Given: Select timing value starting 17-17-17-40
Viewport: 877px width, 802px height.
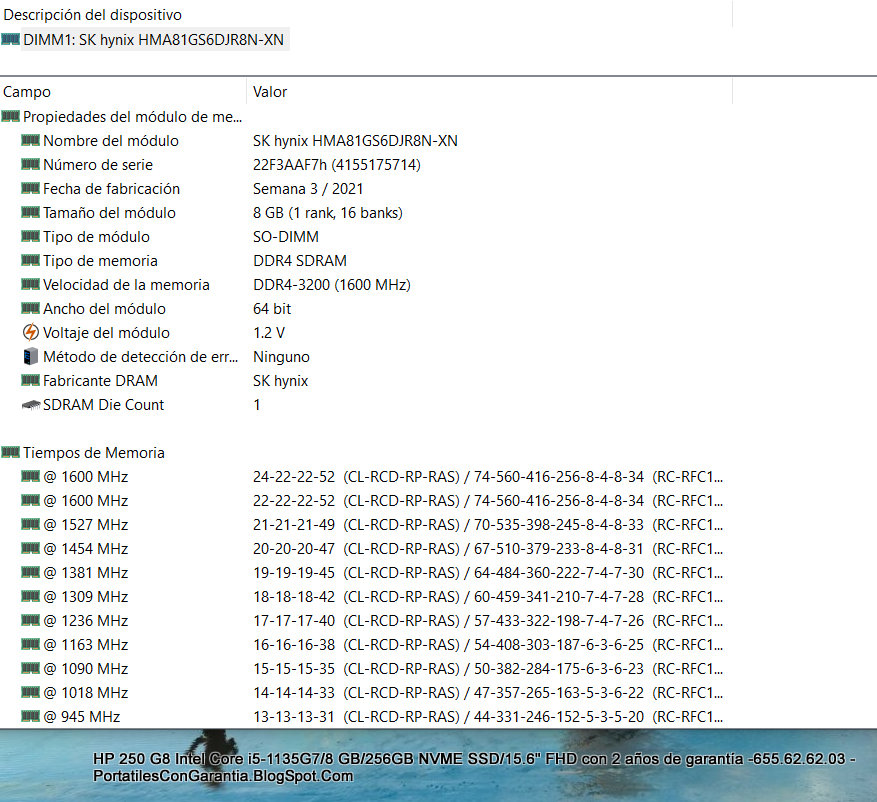Looking at the screenshot, I should tap(488, 621).
